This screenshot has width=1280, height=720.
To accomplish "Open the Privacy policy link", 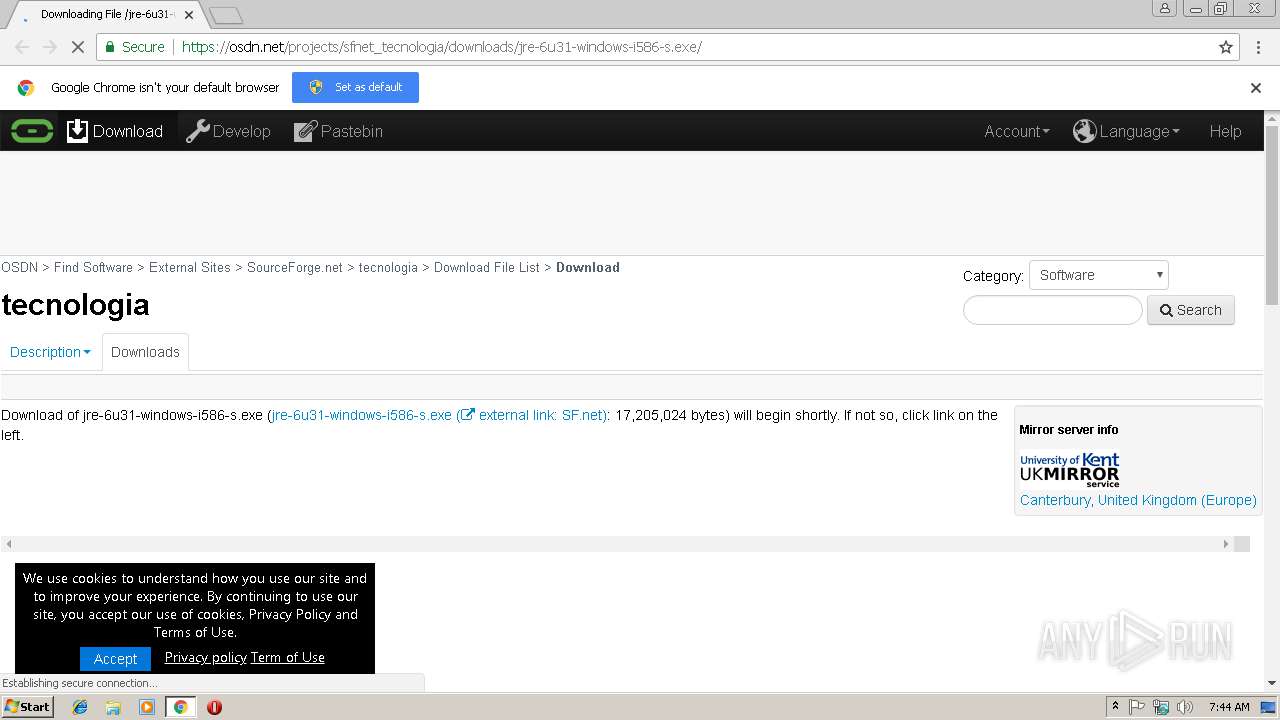I will click(205, 657).
